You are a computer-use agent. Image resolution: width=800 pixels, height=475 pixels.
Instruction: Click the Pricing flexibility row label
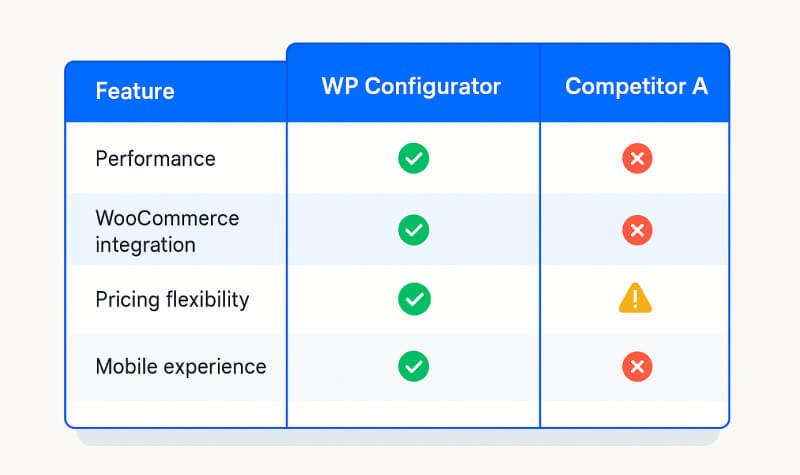pyautogui.click(x=172, y=299)
